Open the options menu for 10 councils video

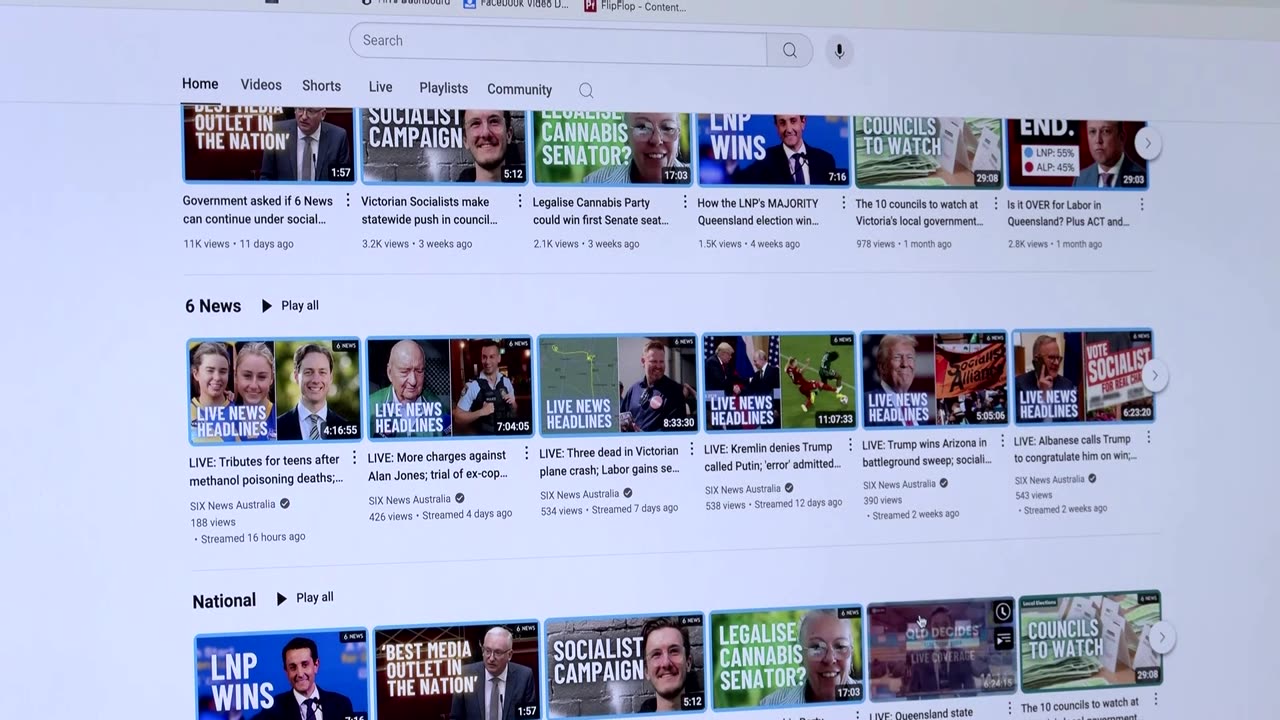pos(996,203)
